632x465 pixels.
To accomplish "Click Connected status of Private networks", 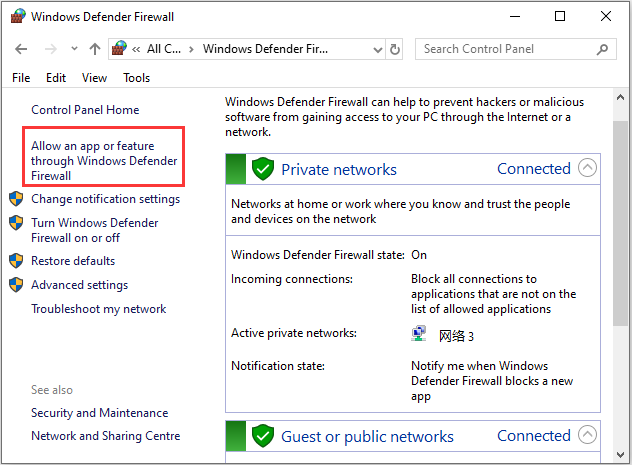I will (534, 169).
